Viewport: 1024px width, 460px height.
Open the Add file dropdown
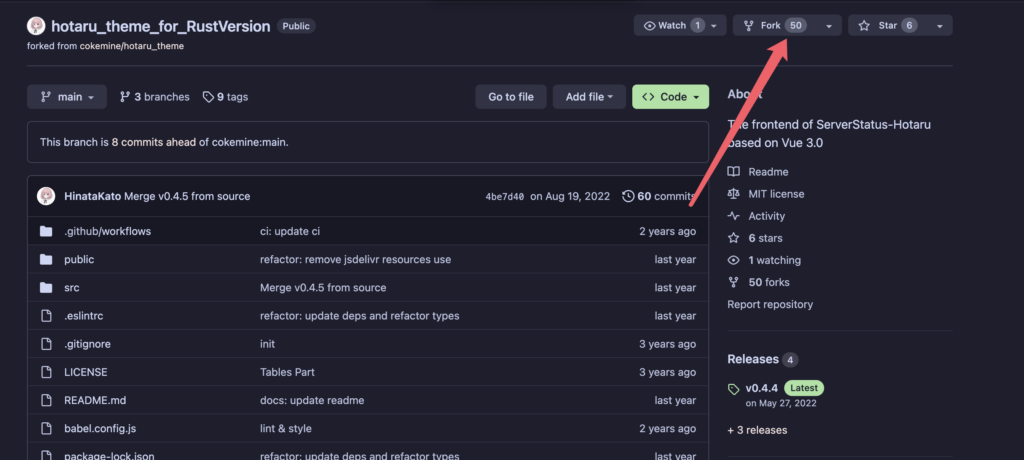pyautogui.click(x=589, y=97)
